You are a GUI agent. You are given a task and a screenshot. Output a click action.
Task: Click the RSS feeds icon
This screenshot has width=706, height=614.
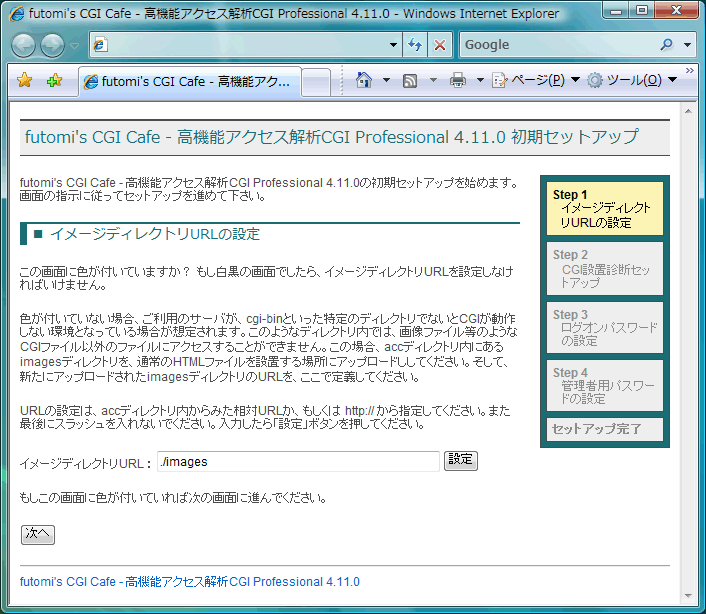coord(410,81)
